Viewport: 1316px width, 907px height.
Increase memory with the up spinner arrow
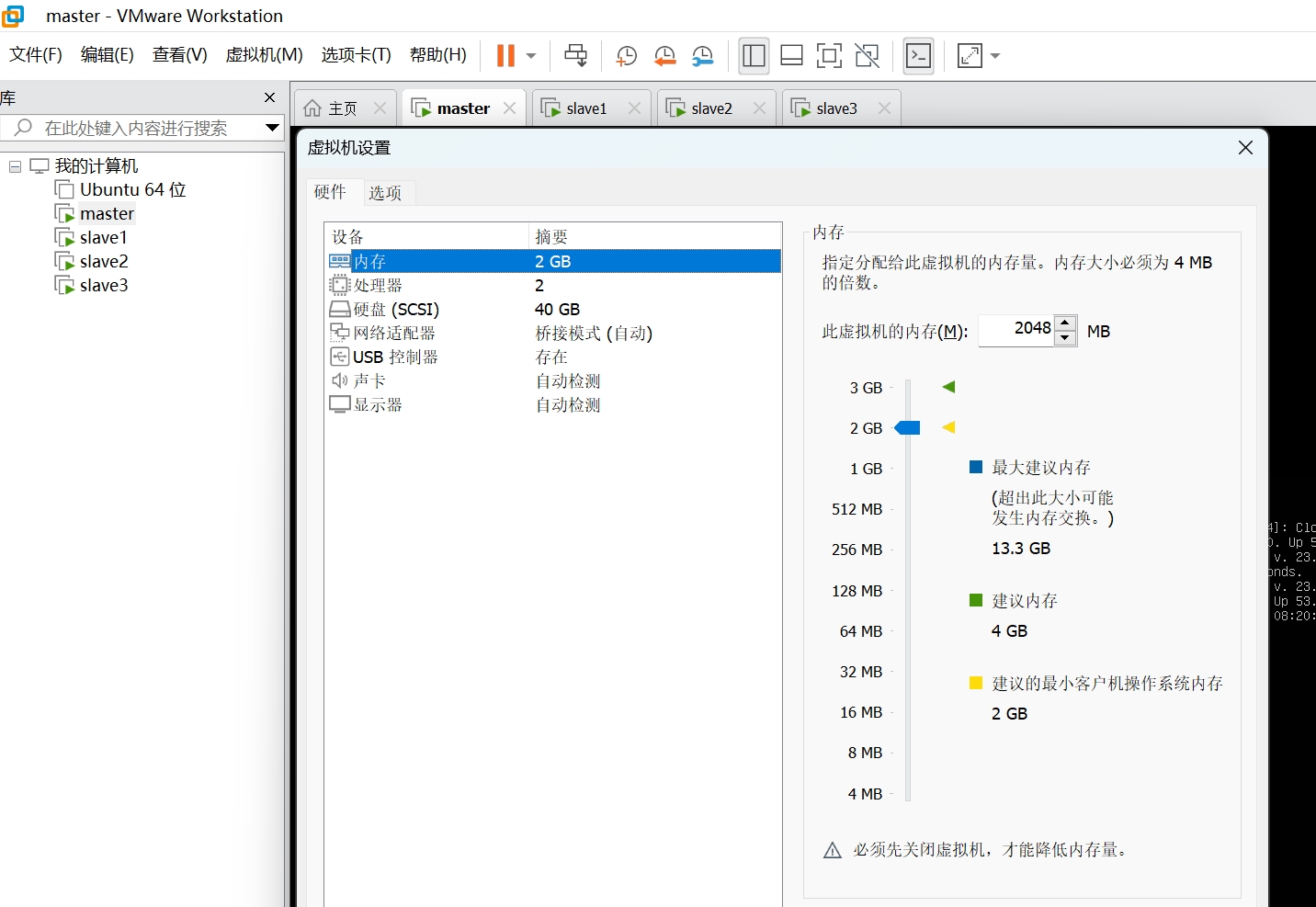tap(1065, 323)
